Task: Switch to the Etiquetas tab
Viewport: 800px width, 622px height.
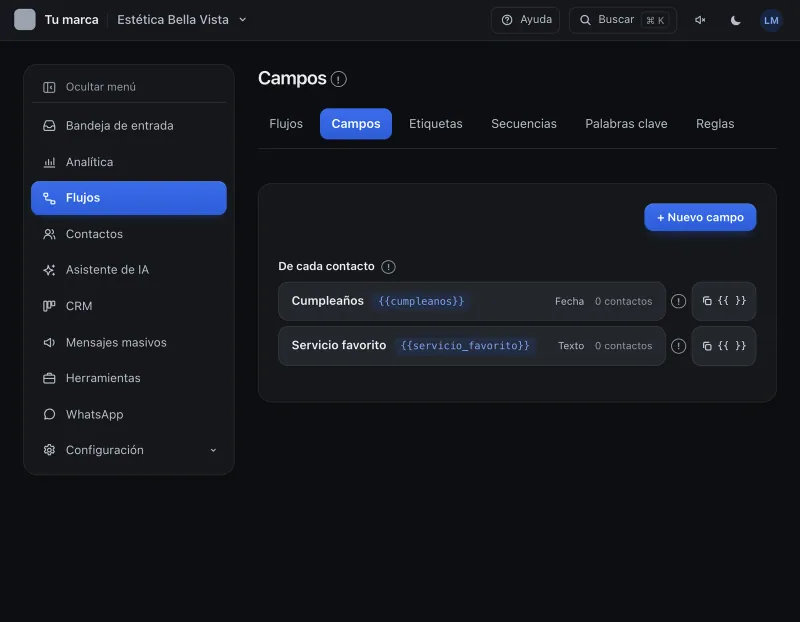Action: [435, 123]
